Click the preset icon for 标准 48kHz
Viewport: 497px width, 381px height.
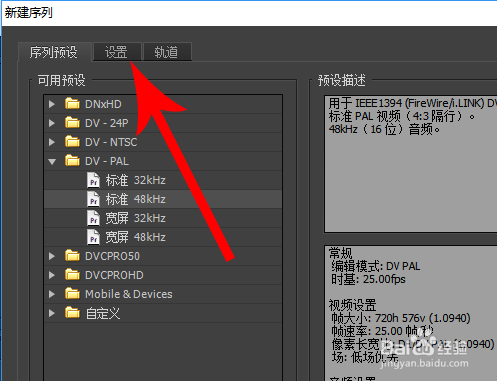coord(93,199)
